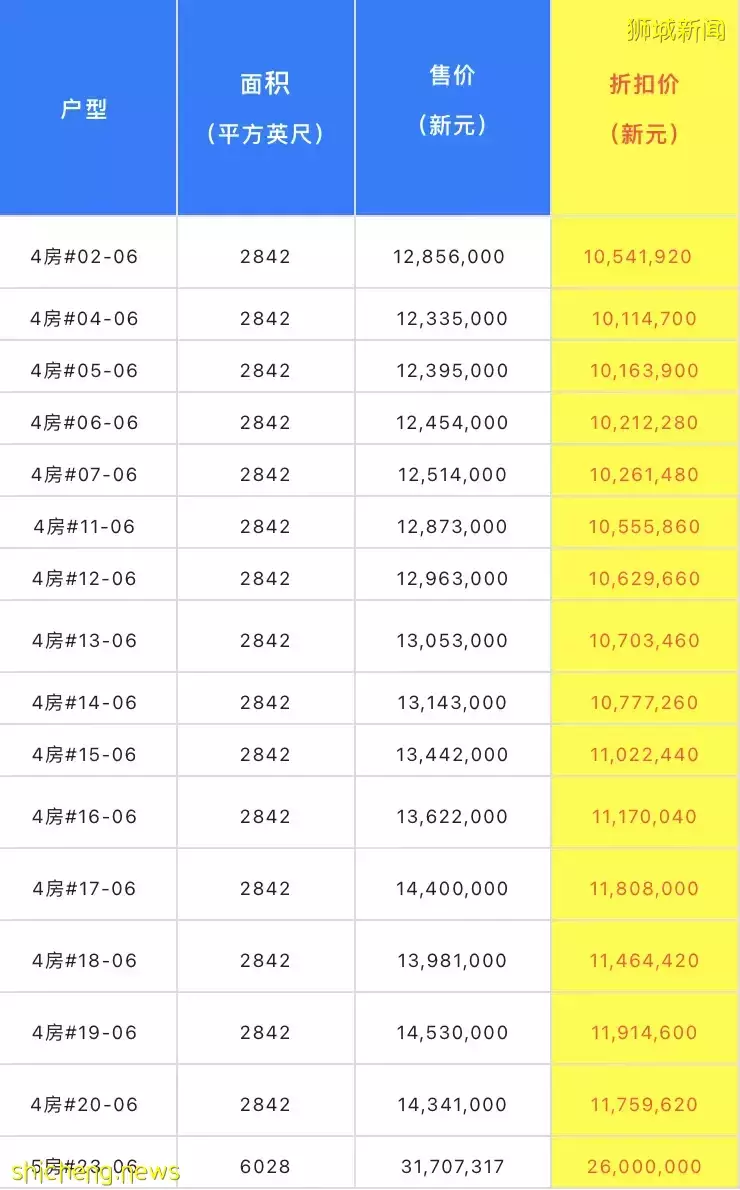This screenshot has height=1190, width=740.
Task: Select the yellow 折扣价 header cell
Action: pos(644,108)
